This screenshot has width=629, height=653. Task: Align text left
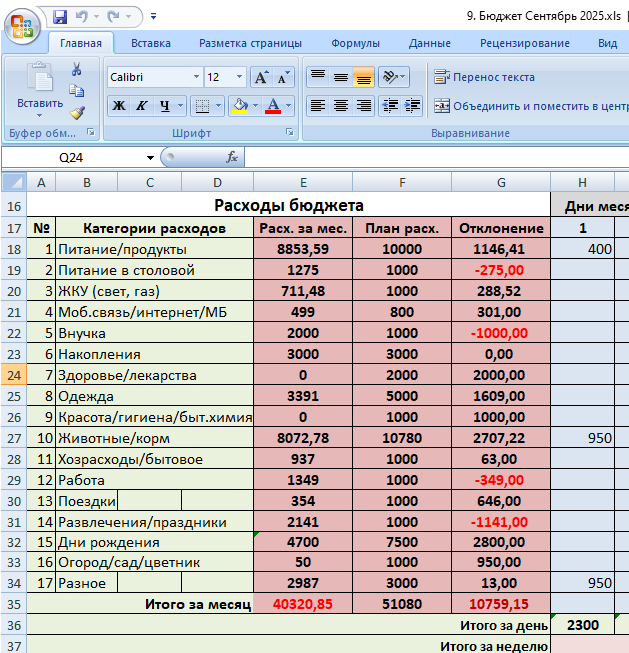[318, 106]
